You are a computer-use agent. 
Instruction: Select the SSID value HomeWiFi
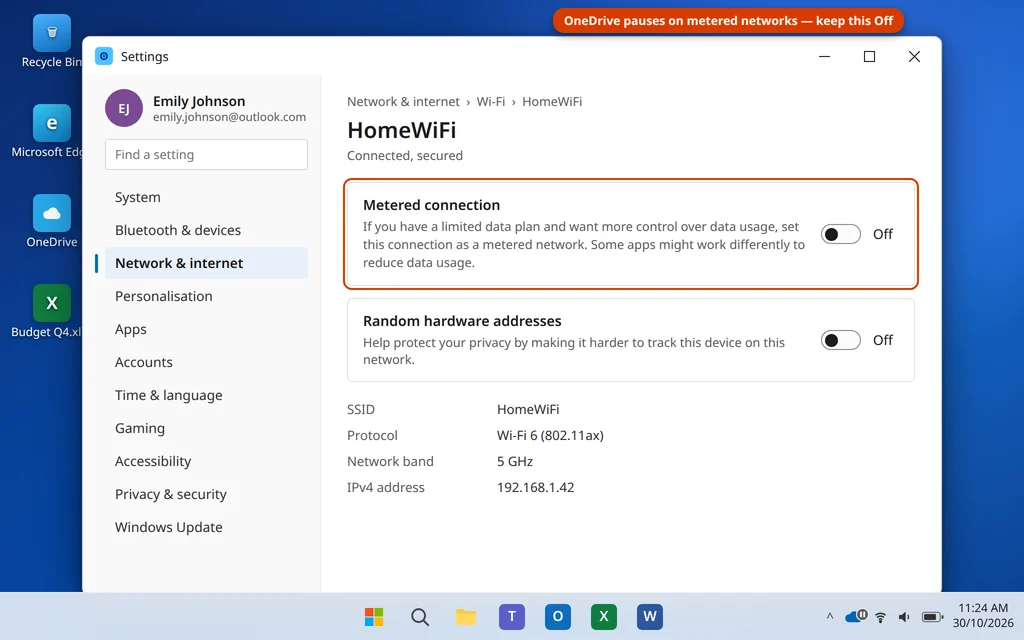pos(528,409)
